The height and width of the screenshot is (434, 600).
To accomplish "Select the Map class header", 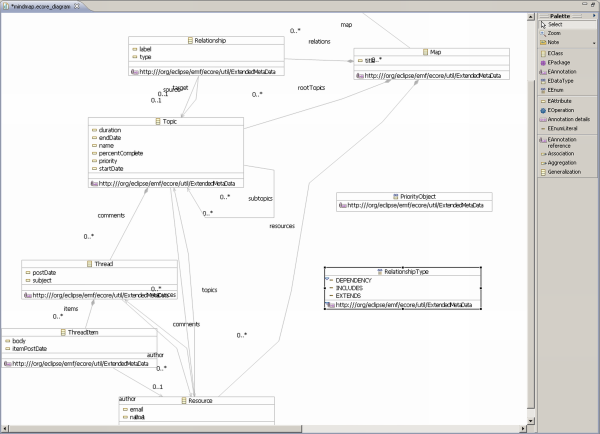I will coord(432,52).
